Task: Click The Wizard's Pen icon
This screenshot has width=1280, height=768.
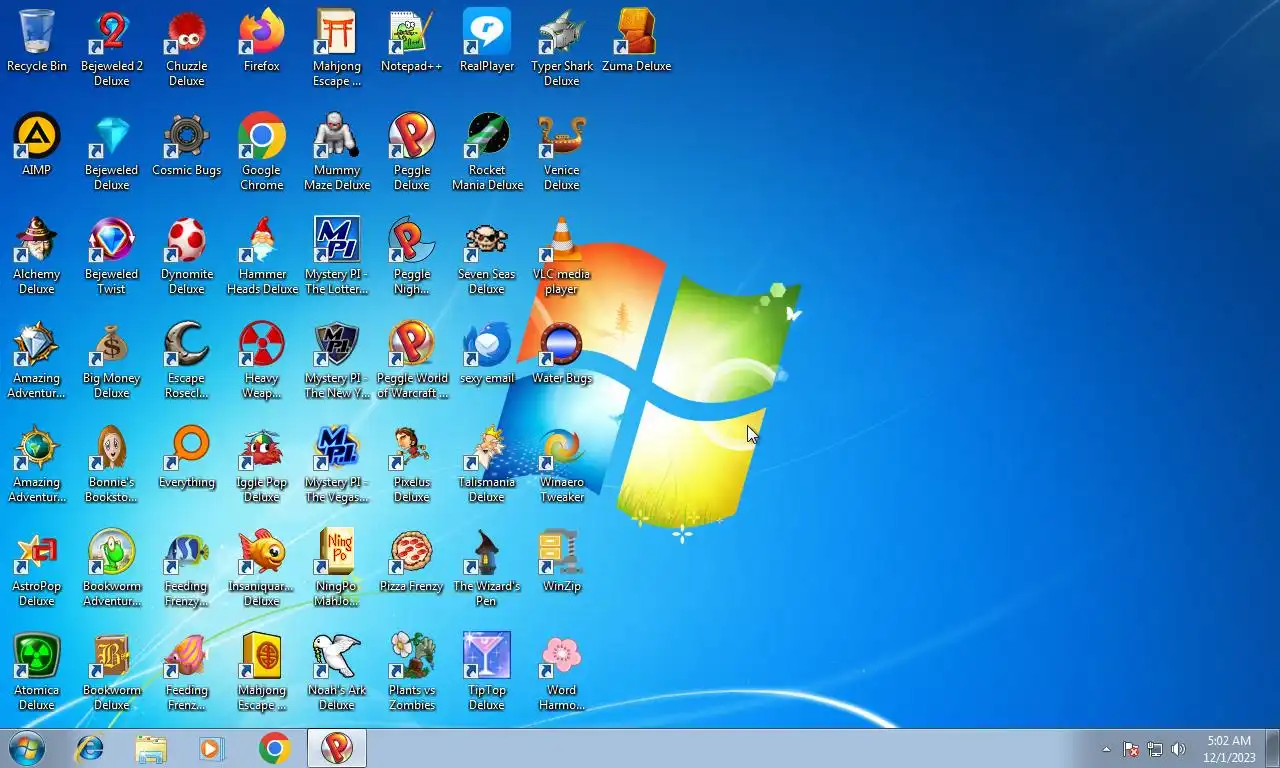Action: [x=487, y=568]
